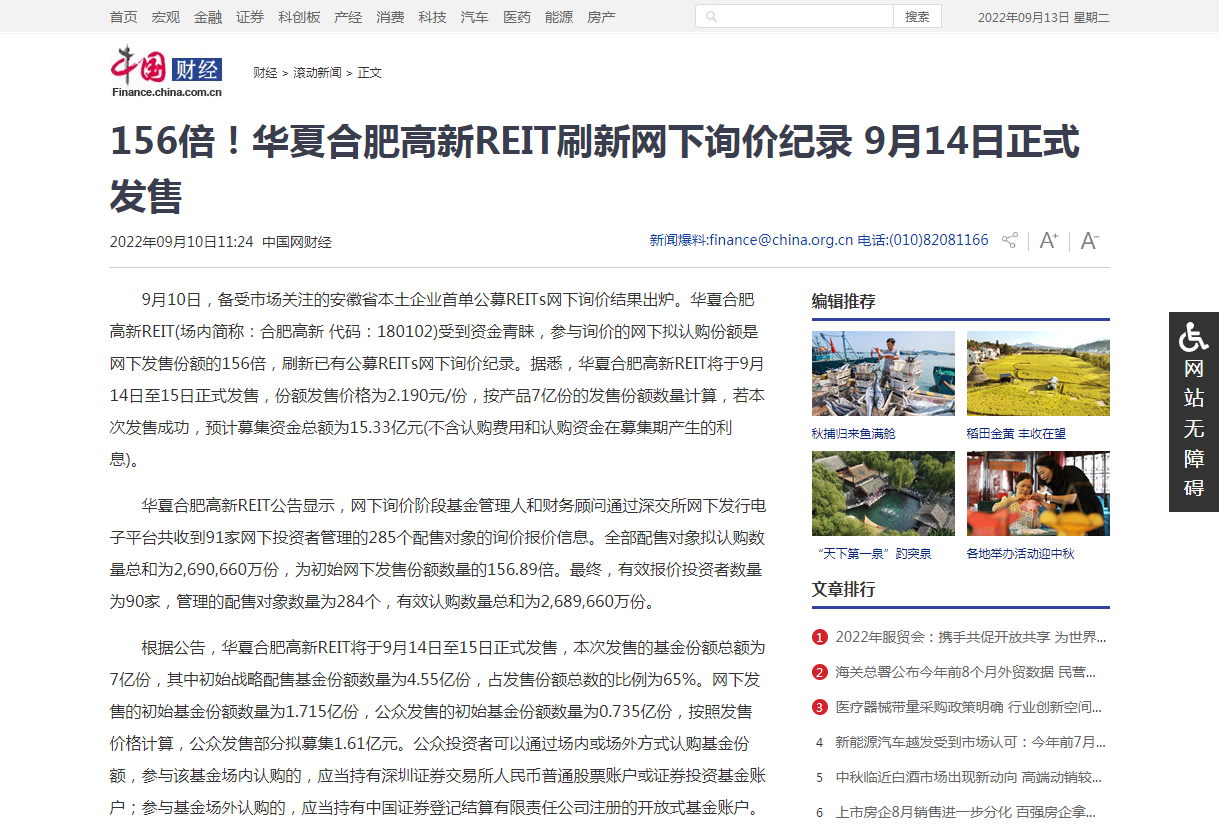
Task: Open the 汽车 navigation item
Action: tap(474, 17)
